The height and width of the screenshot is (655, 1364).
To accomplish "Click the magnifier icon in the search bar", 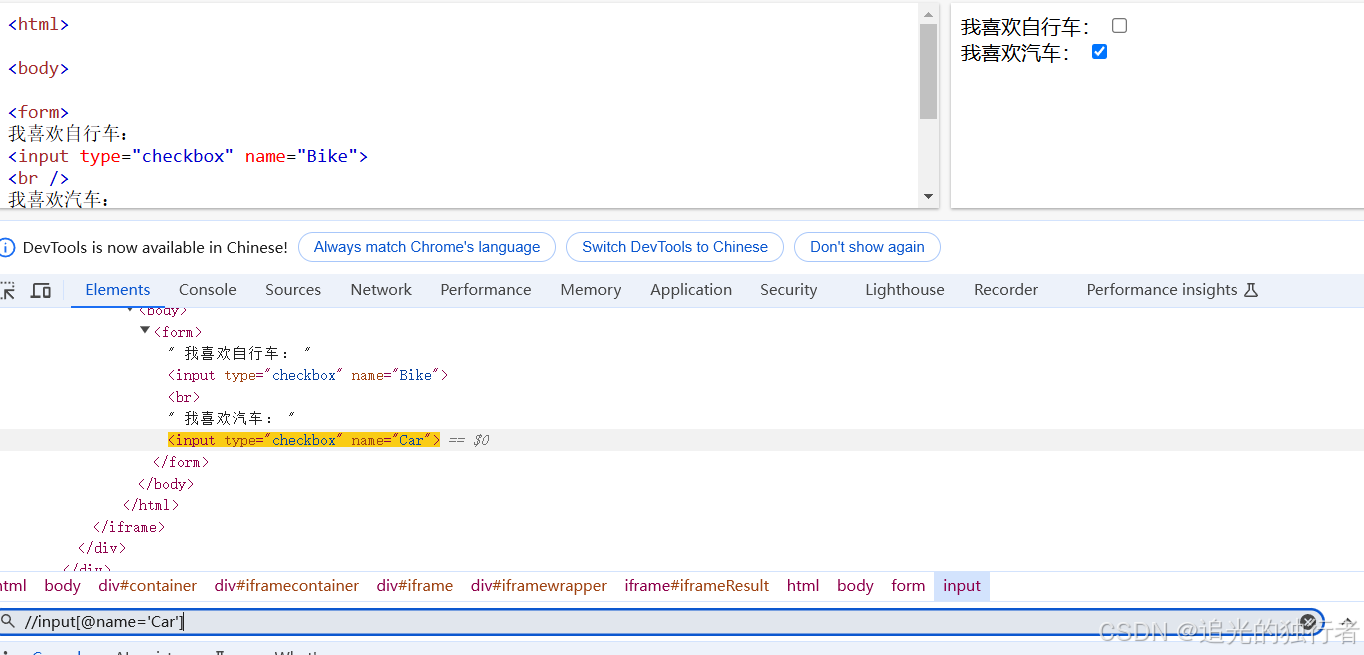I will pos(10,621).
